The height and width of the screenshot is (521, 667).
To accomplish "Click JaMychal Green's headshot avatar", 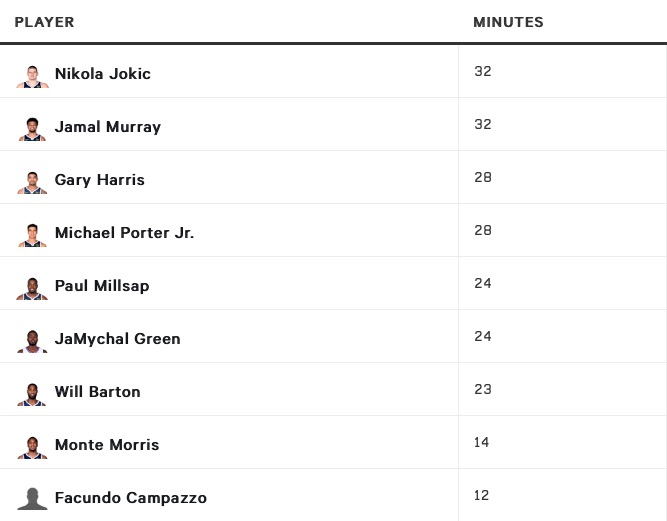I will tap(32, 340).
